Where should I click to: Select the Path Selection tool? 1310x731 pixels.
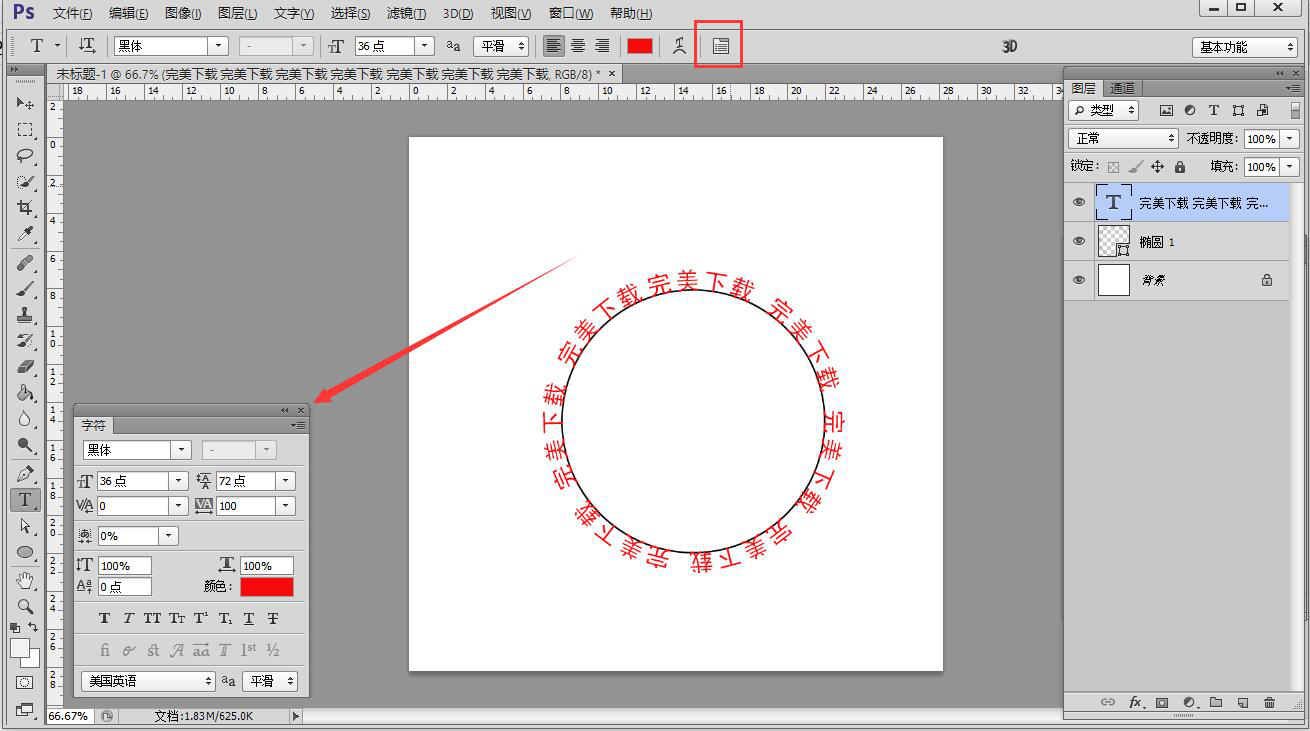pyautogui.click(x=25, y=526)
